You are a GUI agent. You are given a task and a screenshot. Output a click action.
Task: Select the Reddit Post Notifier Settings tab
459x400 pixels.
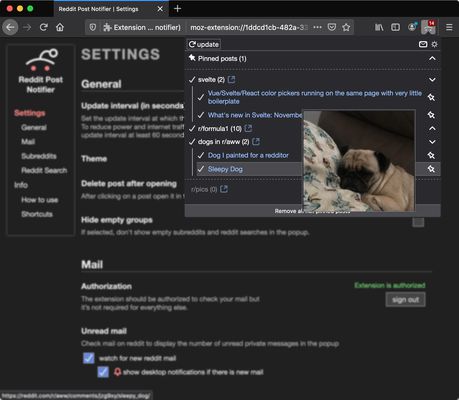click(111, 9)
